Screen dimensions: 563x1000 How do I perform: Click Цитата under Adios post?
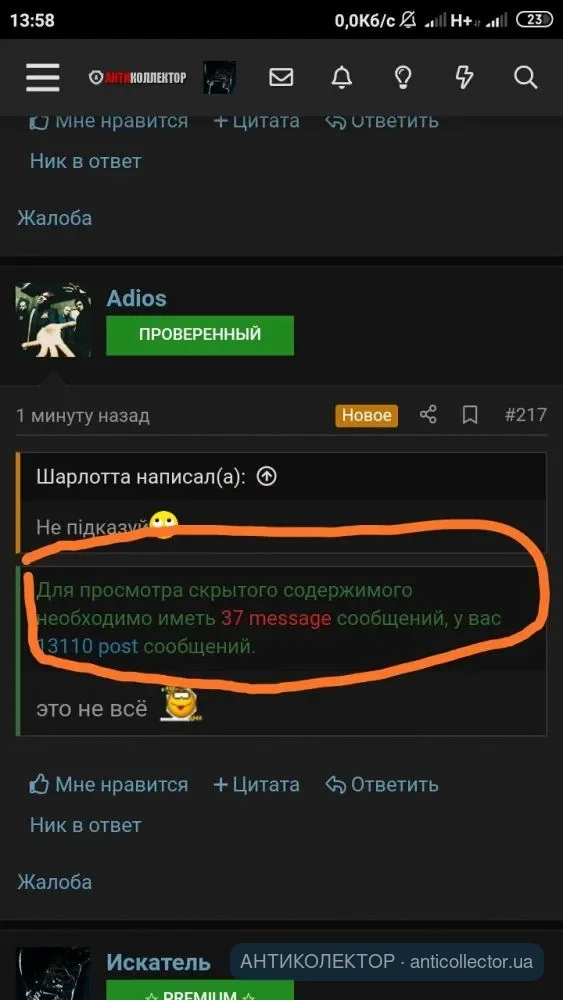click(x=256, y=784)
